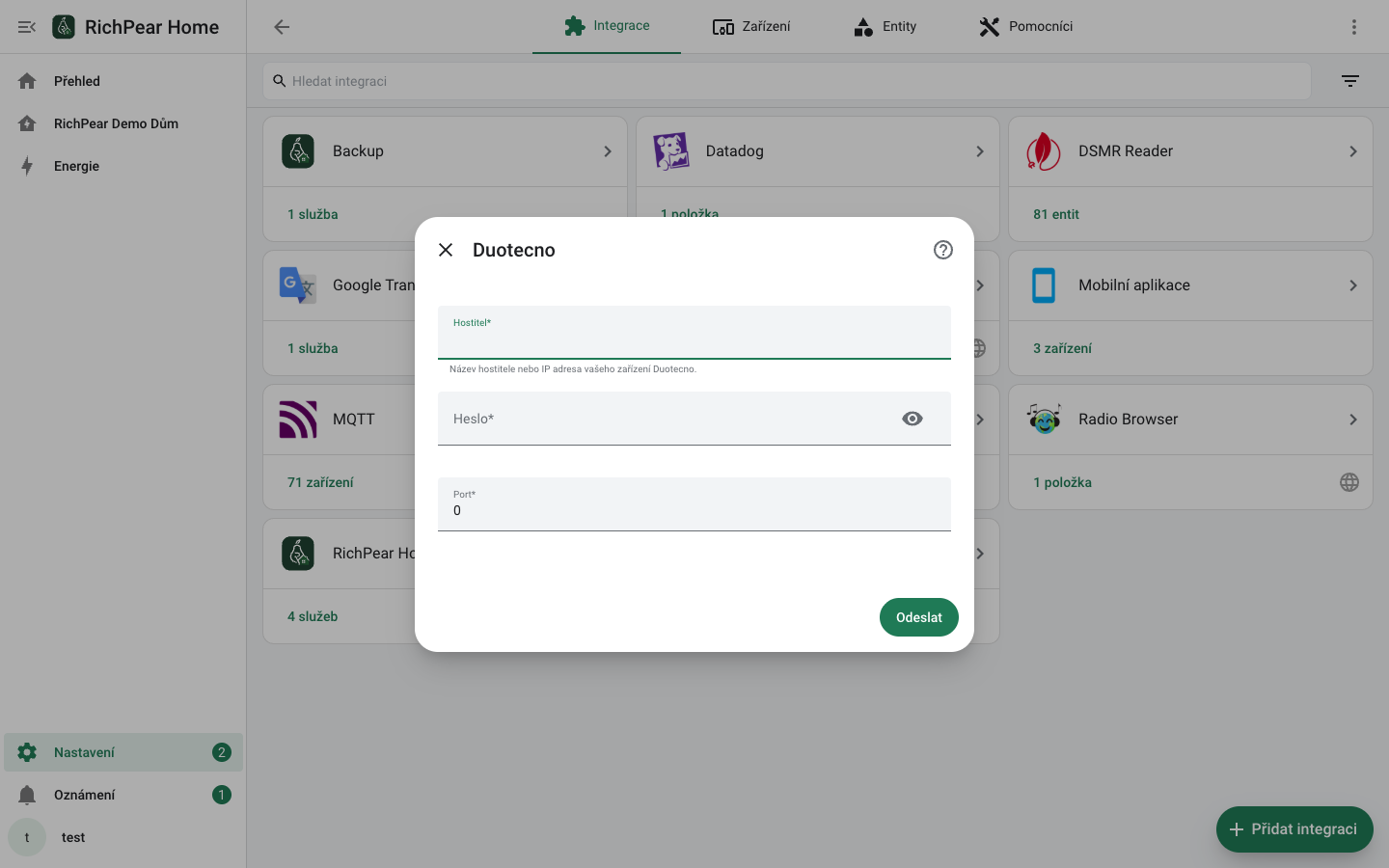Image resolution: width=1389 pixels, height=868 pixels.
Task: Click the RichPear Home integration icon
Action: click(298, 554)
